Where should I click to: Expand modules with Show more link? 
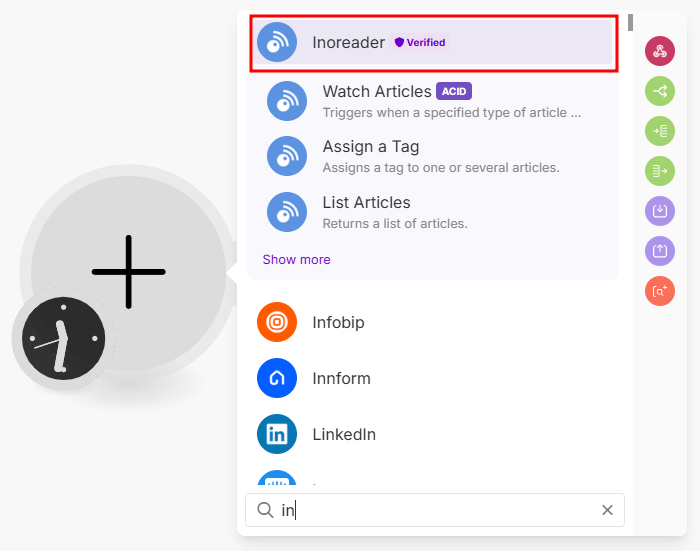pyautogui.click(x=296, y=259)
